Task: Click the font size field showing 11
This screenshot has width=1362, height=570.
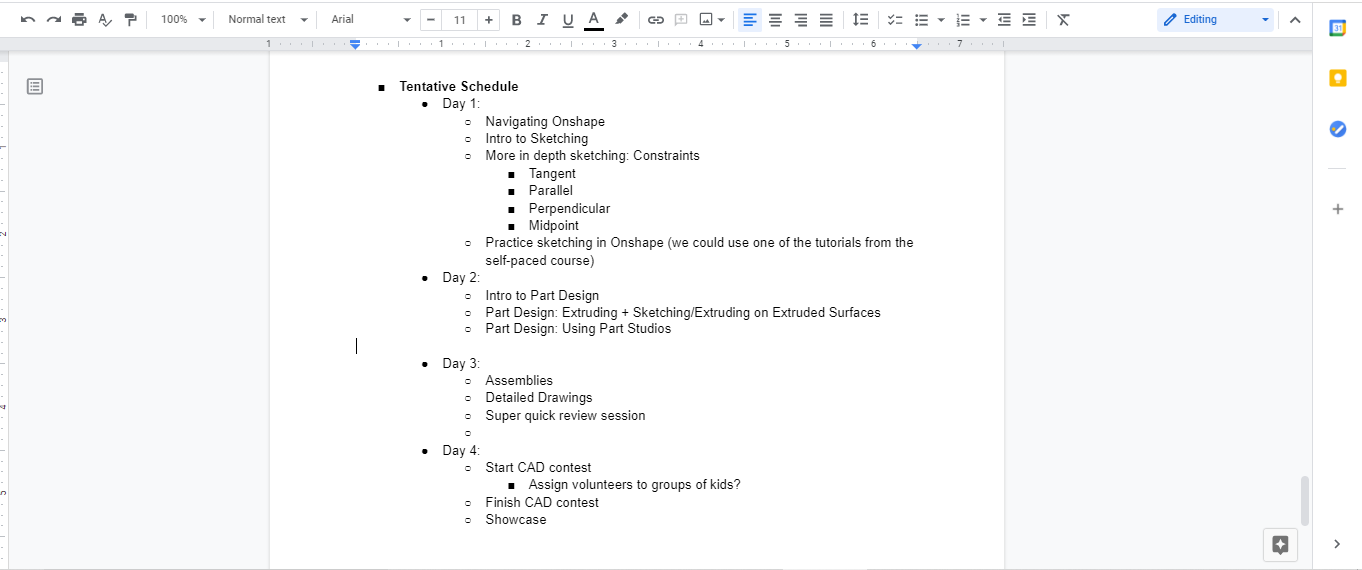Action: [460, 19]
